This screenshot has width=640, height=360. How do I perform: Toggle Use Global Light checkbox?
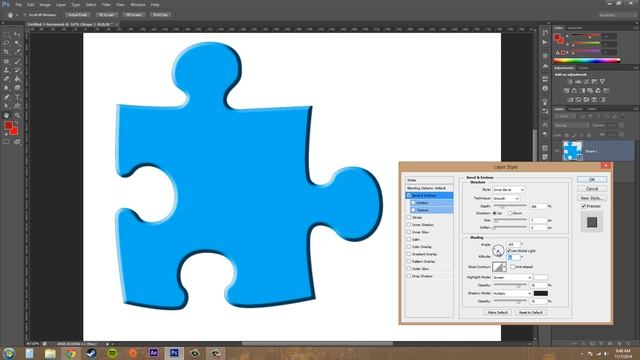tap(509, 251)
